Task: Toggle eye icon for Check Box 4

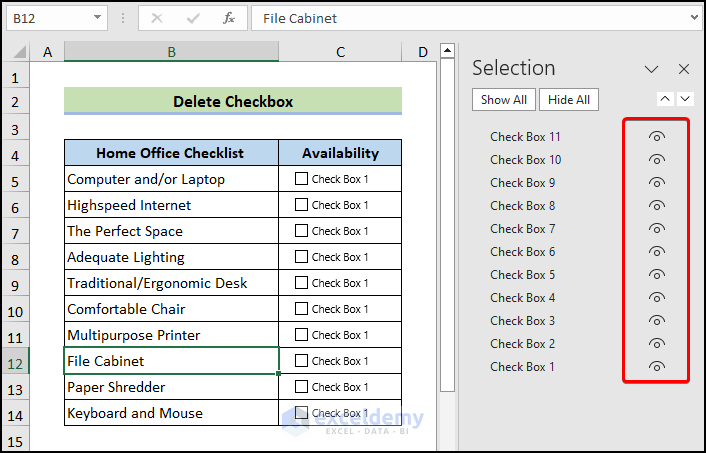Action: (657, 298)
